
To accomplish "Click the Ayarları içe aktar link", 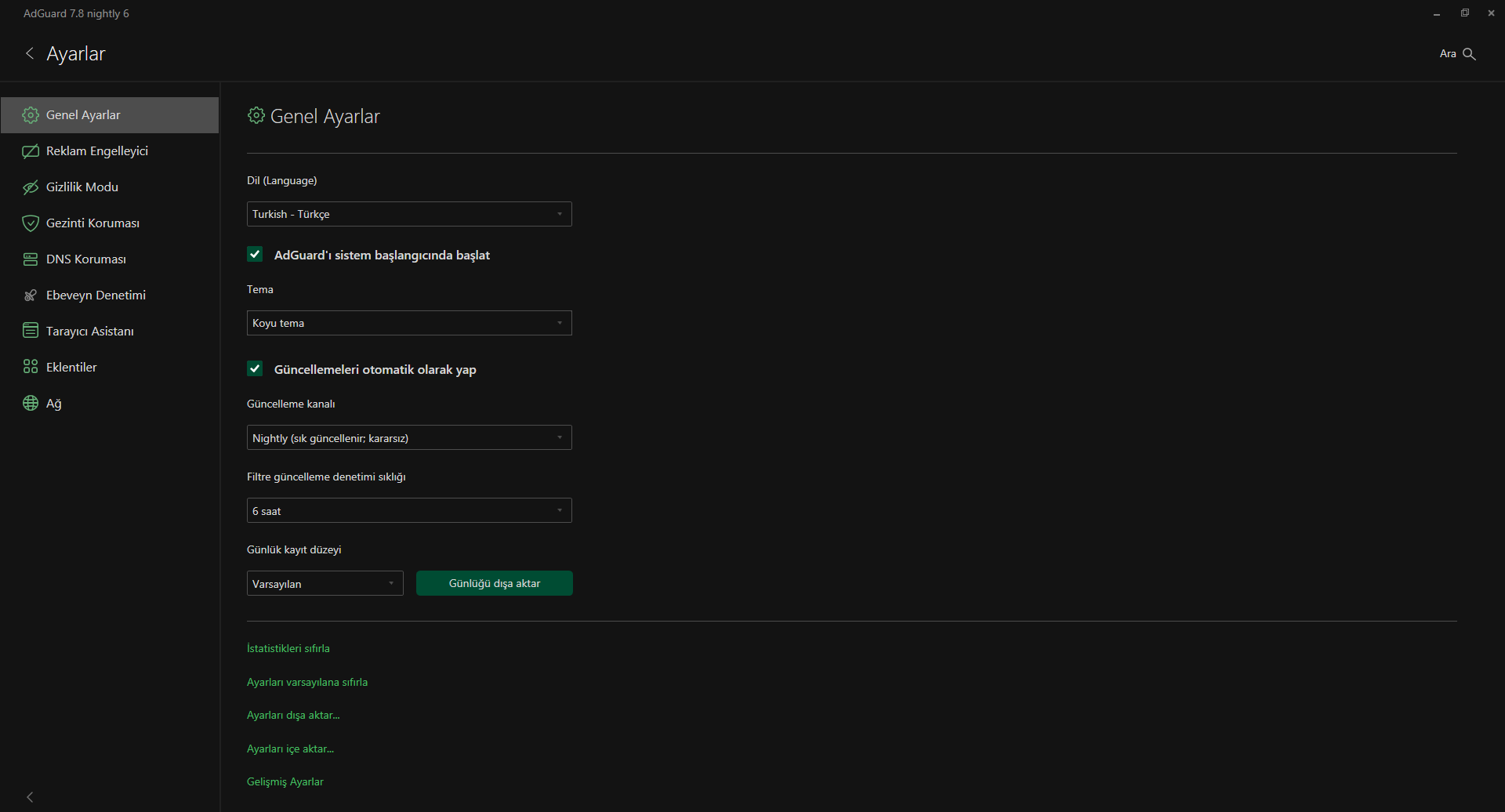I will pos(290,749).
